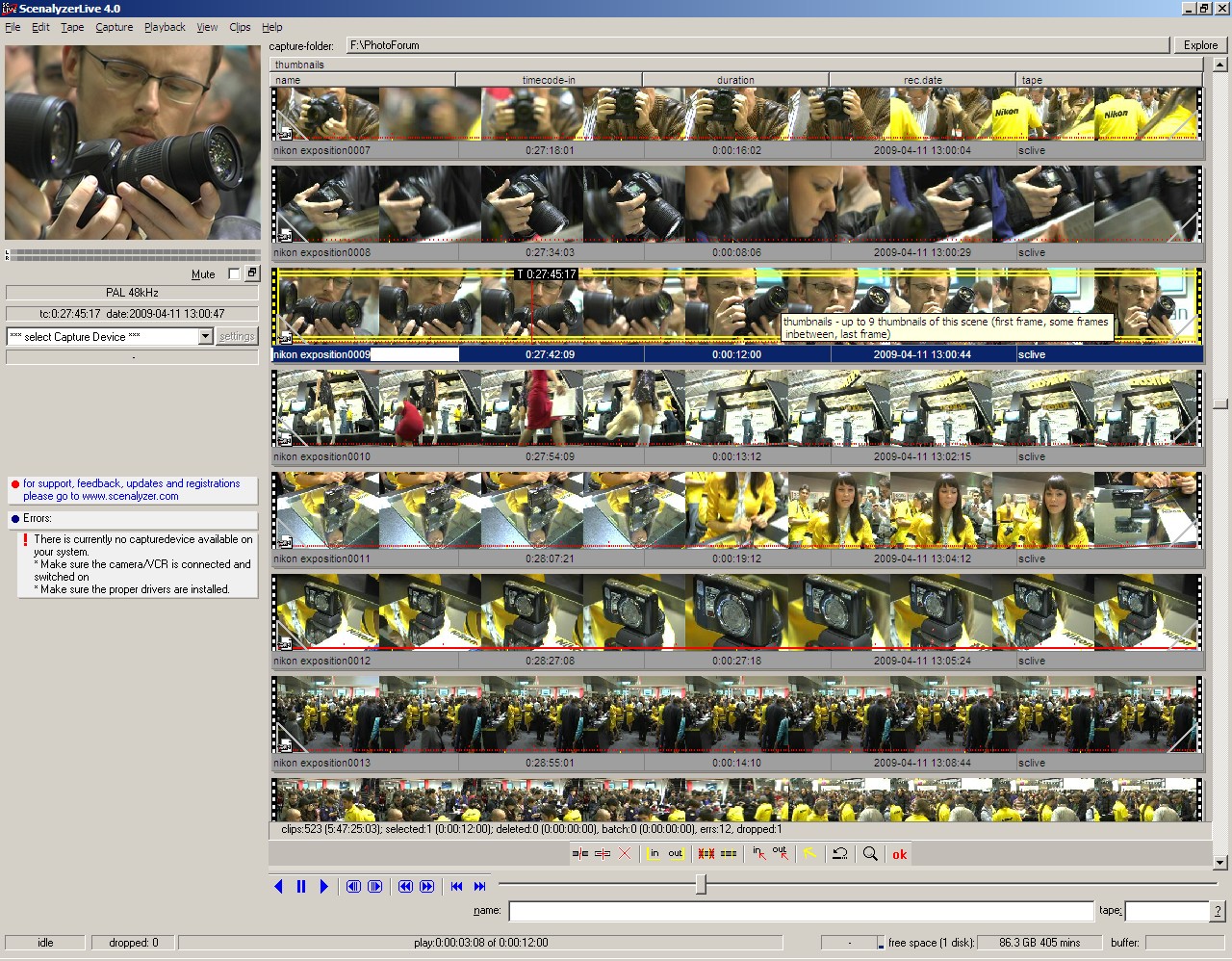The image size is (1232, 961).
Task: Jump to the next scene with skip-forward button
Action: point(479,887)
